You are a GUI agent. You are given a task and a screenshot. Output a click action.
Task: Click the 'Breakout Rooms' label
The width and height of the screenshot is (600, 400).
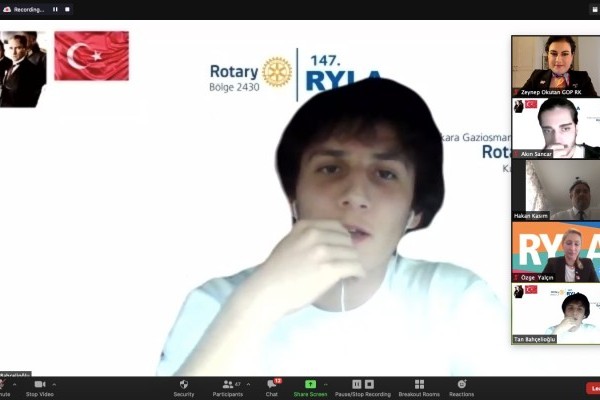tap(419, 394)
